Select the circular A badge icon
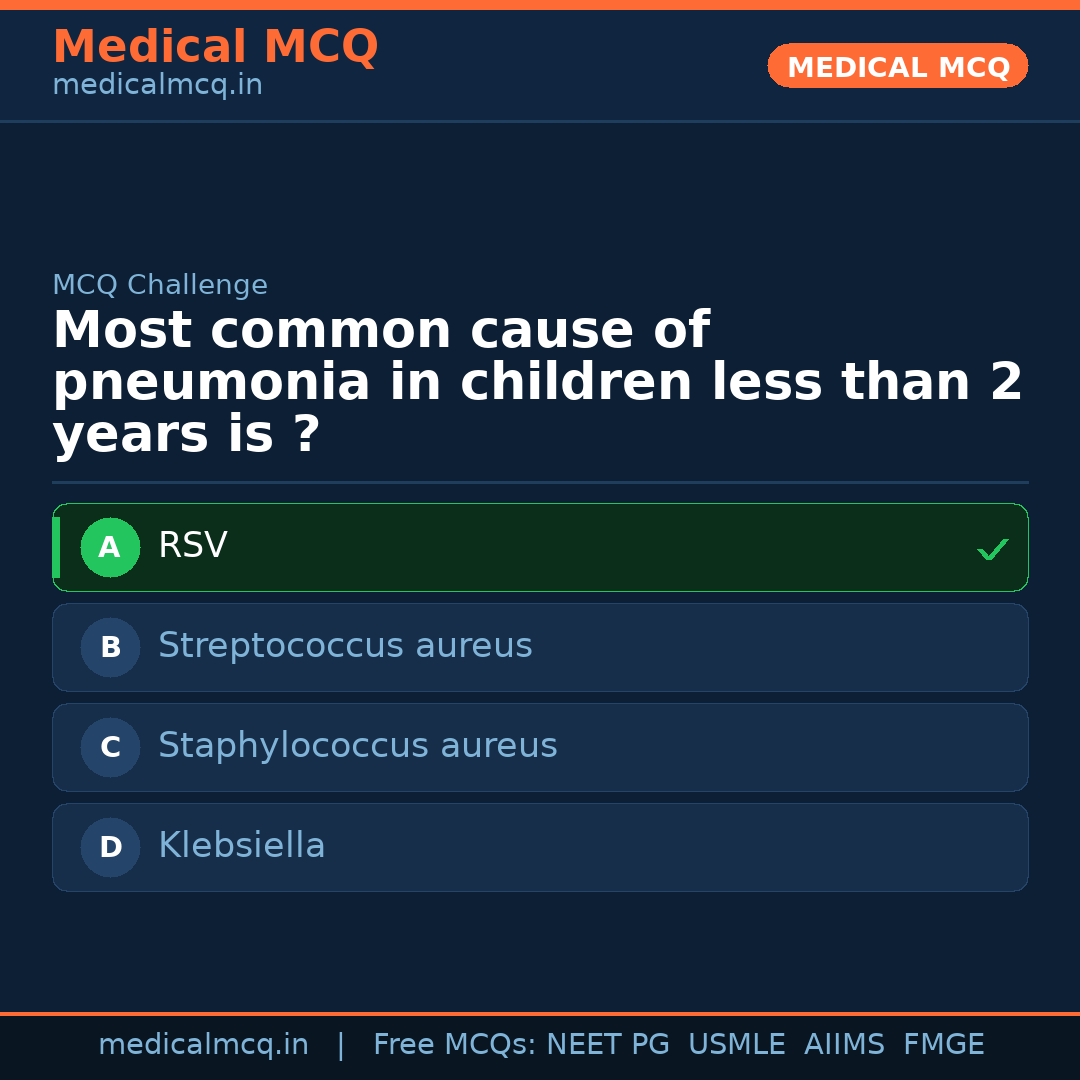This screenshot has height=1080, width=1080. pos(110,547)
